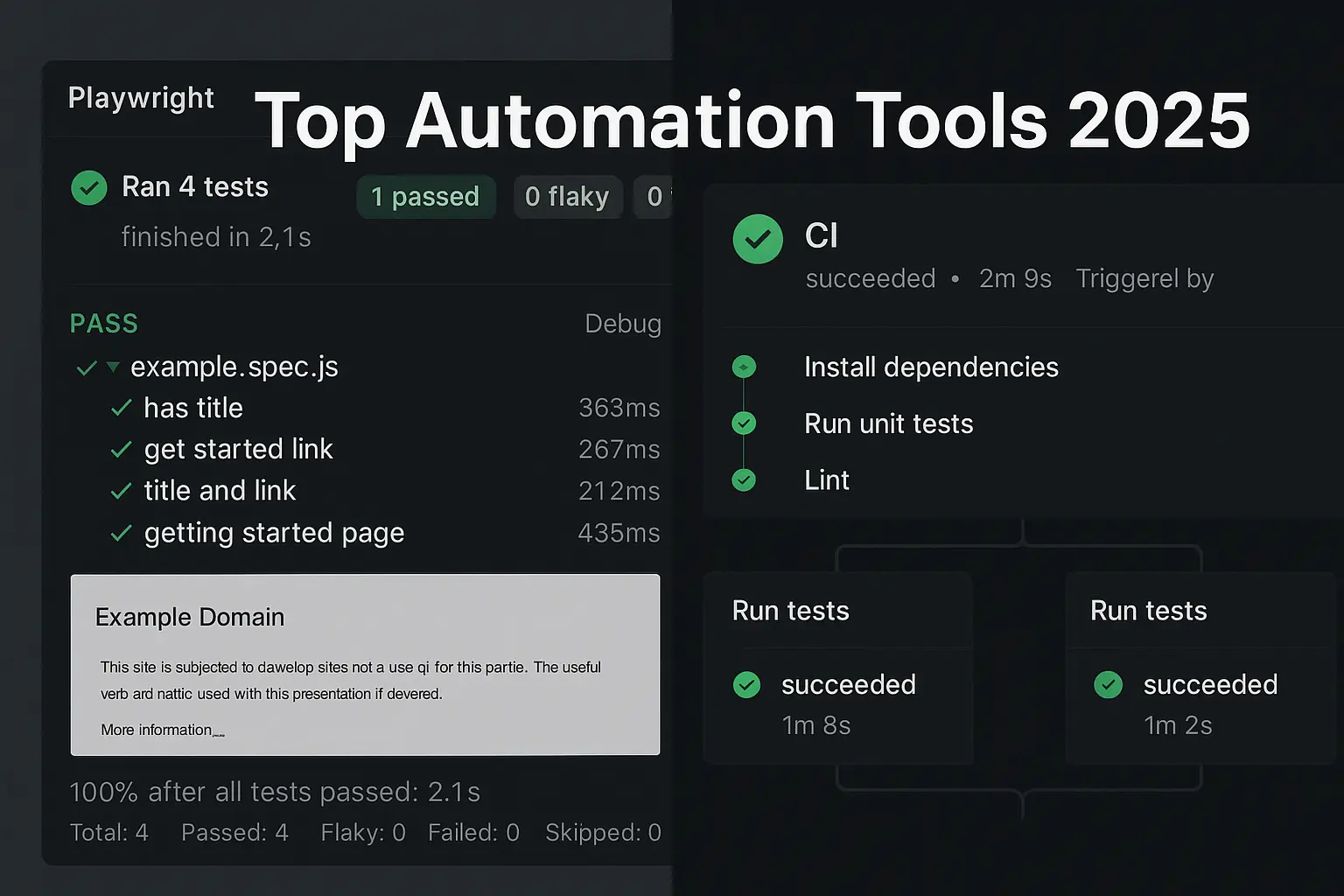Click the Example Domain preview thumbnail

(x=365, y=664)
